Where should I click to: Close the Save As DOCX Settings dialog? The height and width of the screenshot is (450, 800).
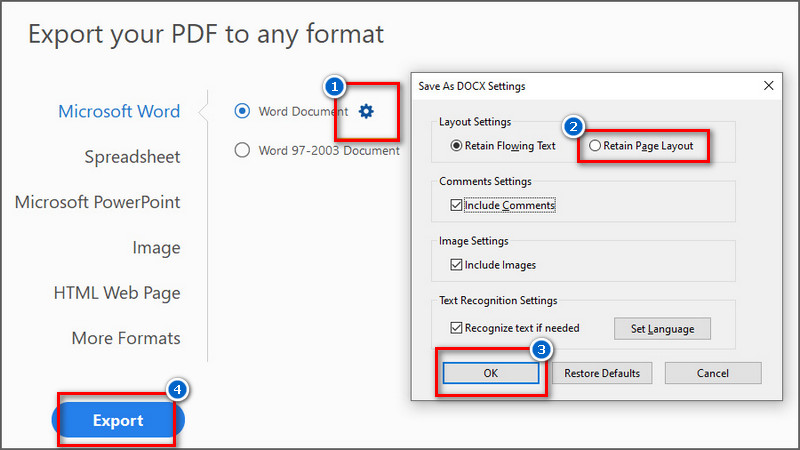[768, 86]
